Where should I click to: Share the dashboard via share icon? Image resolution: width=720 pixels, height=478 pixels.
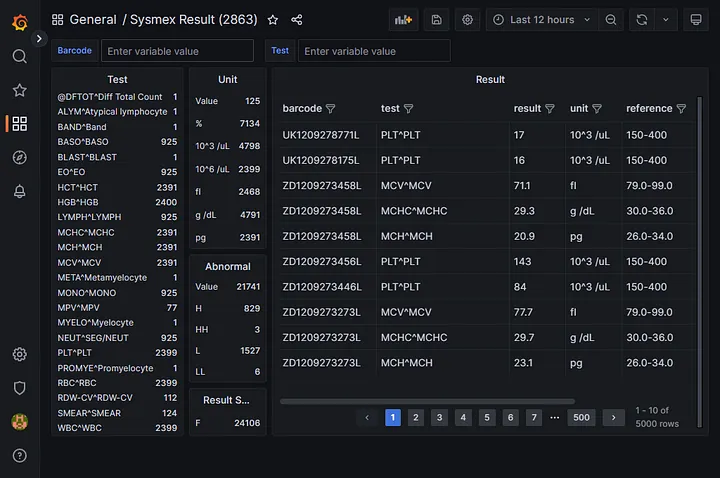pyautogui.click(x=297, y=20)
